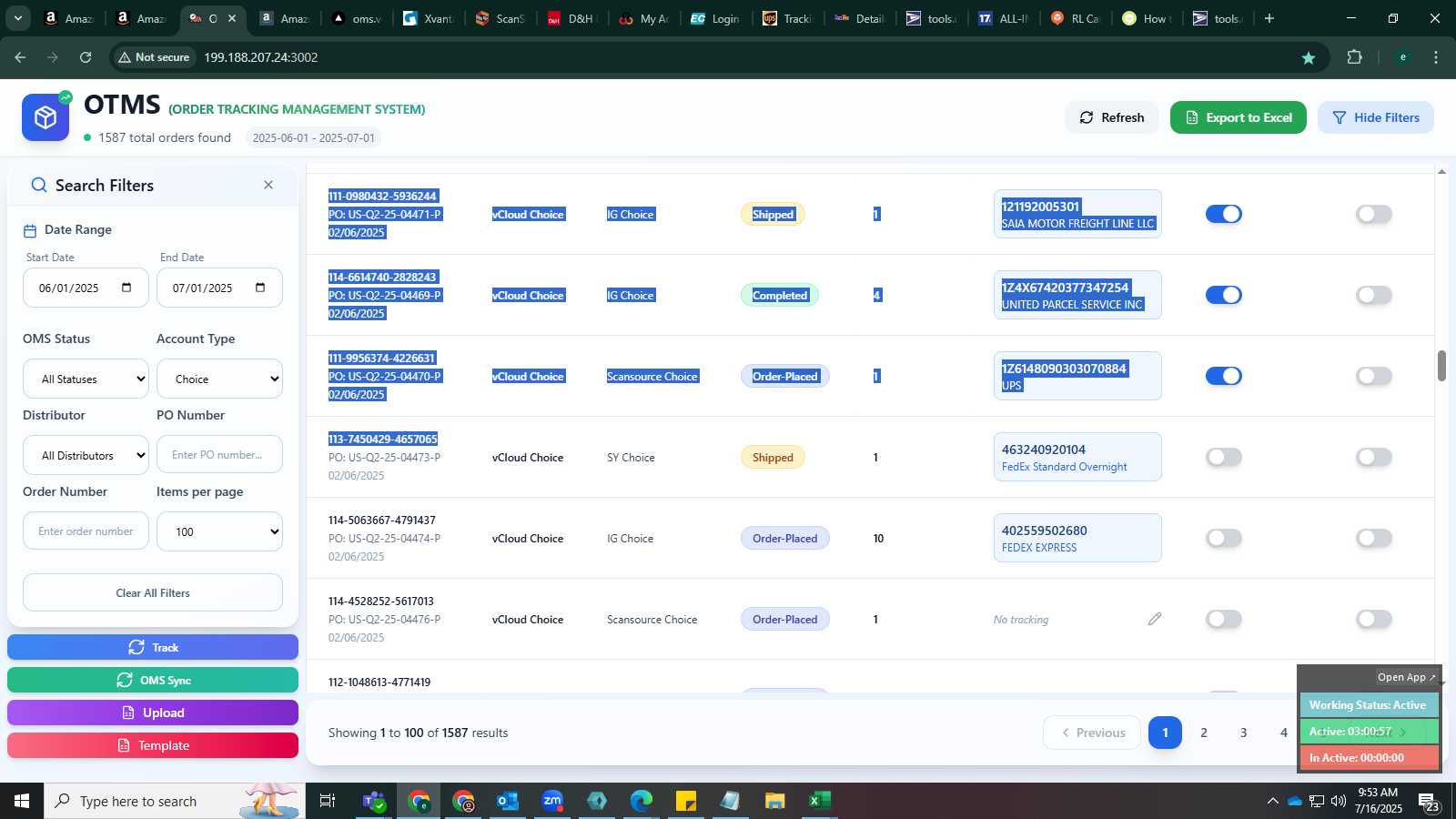Toggle second switch for order 111-0980432-5936244
Viewport: 1456px width, 819px height.
click(x=1374, y=214)
